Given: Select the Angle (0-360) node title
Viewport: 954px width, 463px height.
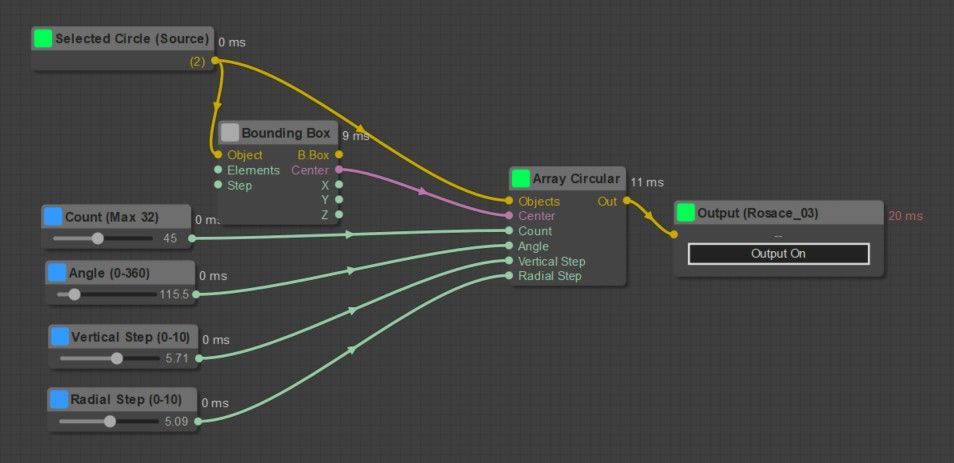Looking at the screenshot, I should [110, 273].
